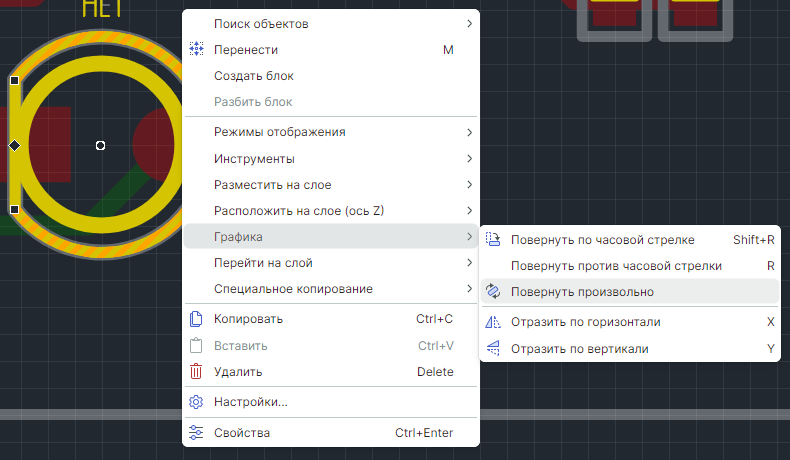
Task: Click the Удалить label text
Action: [x=238, y=372]
